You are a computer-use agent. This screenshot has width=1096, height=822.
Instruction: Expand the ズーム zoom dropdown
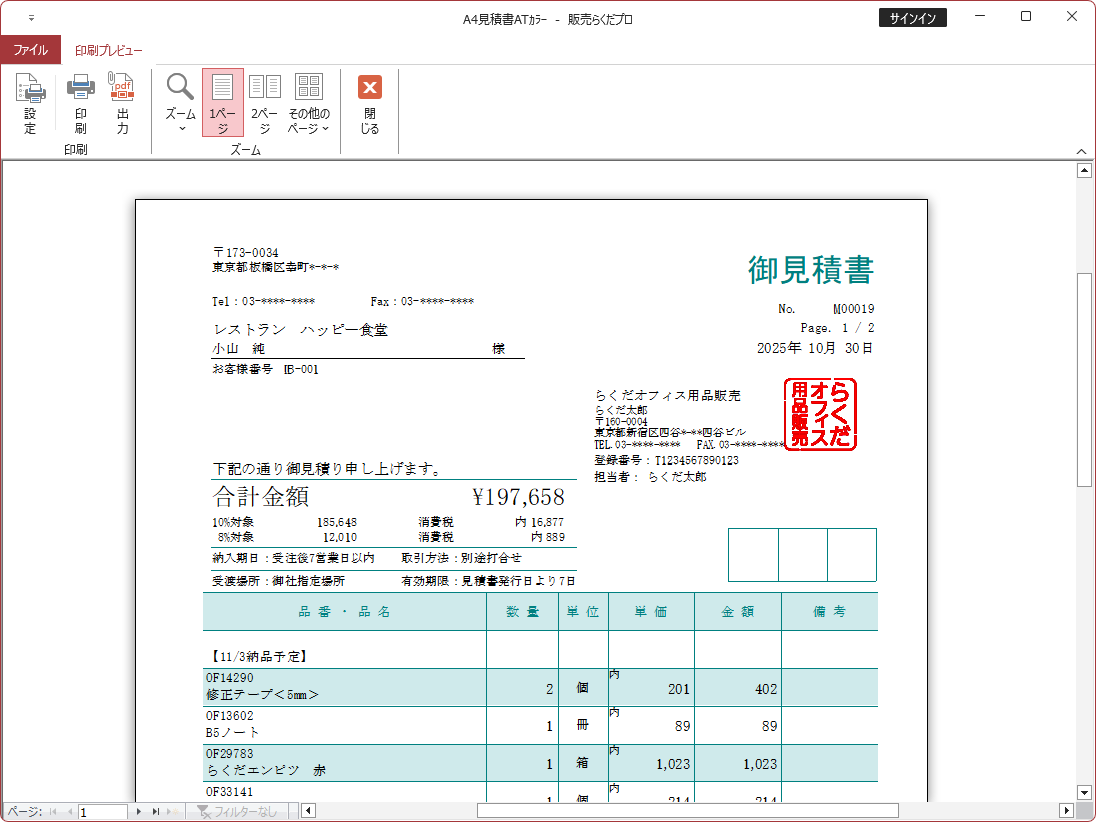pyautogui.click(x=181, y=103)
